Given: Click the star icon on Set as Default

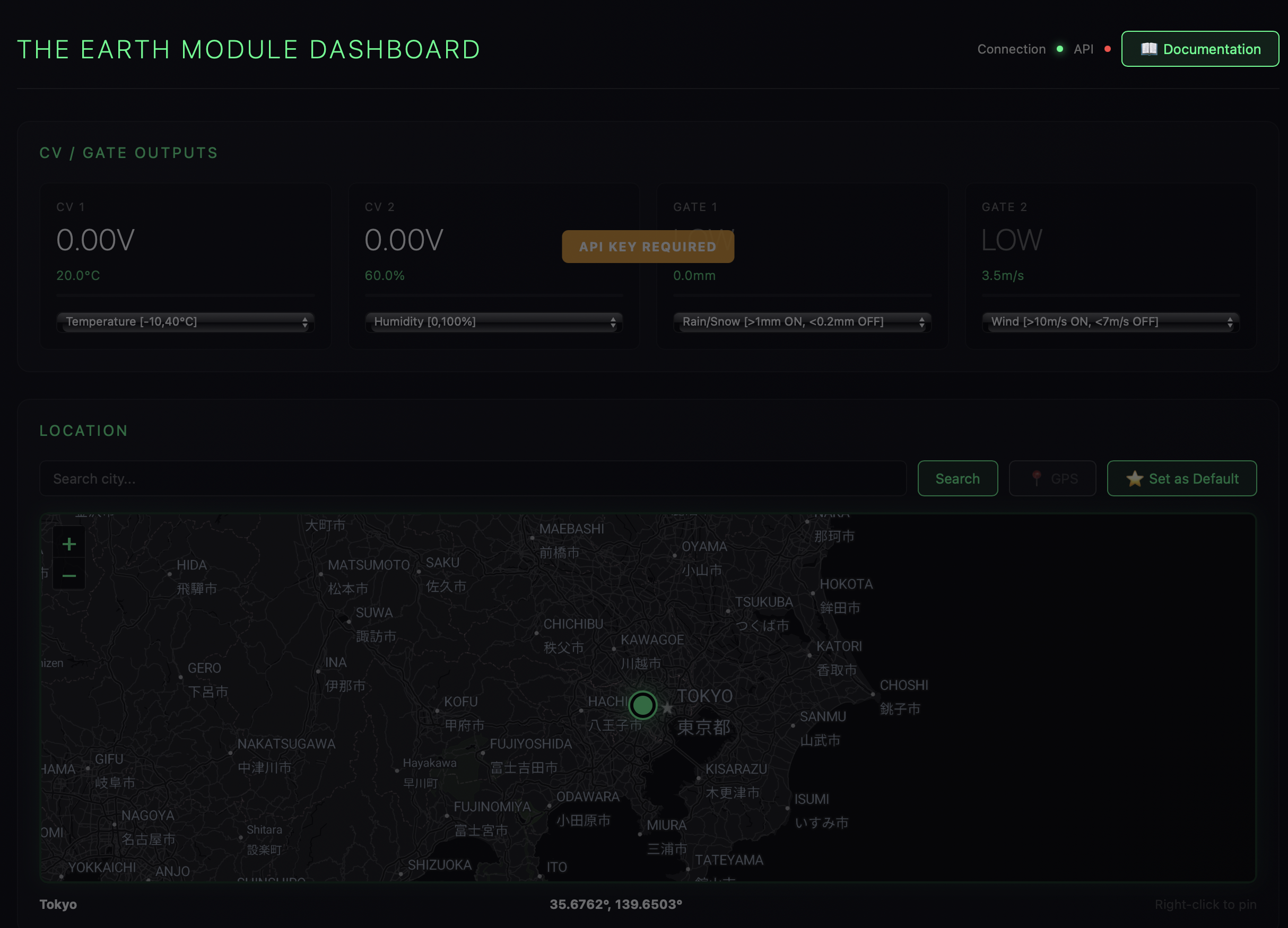Looking at the screenshot, I should (1135, 478).
